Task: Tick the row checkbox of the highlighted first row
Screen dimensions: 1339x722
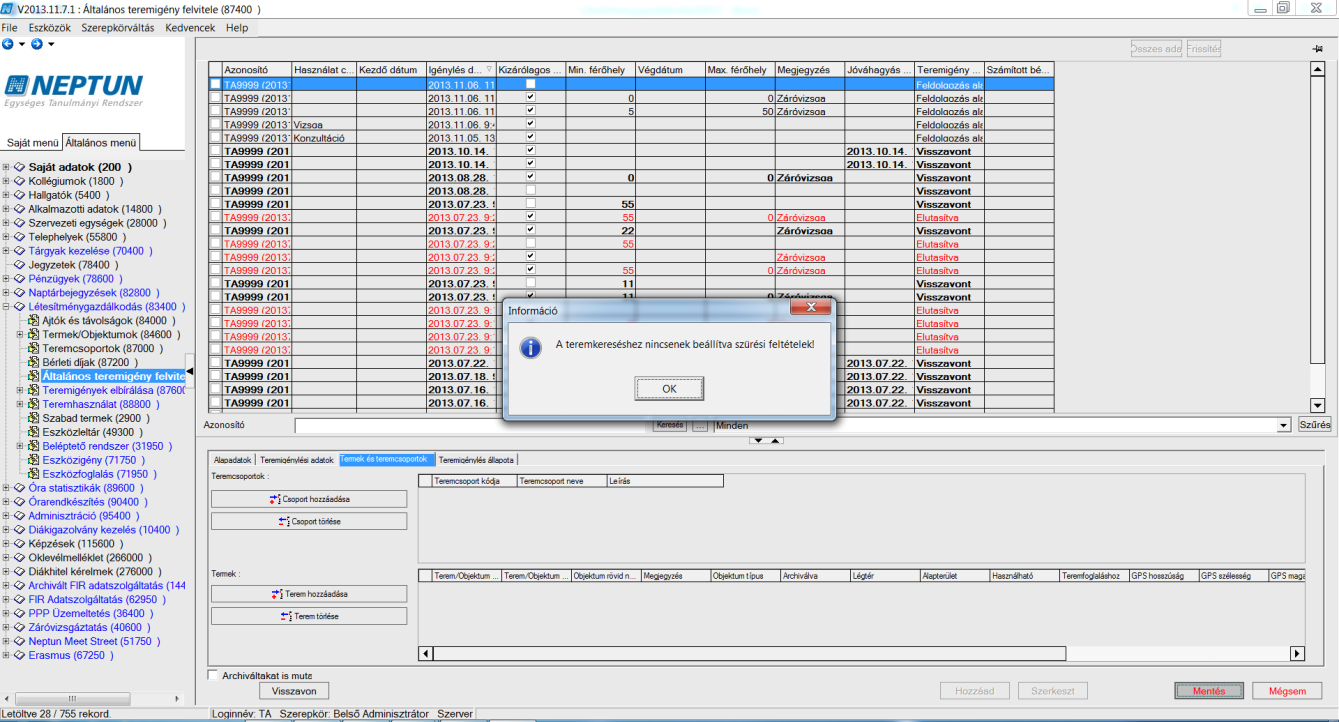Action: click(x=215, y=85)
